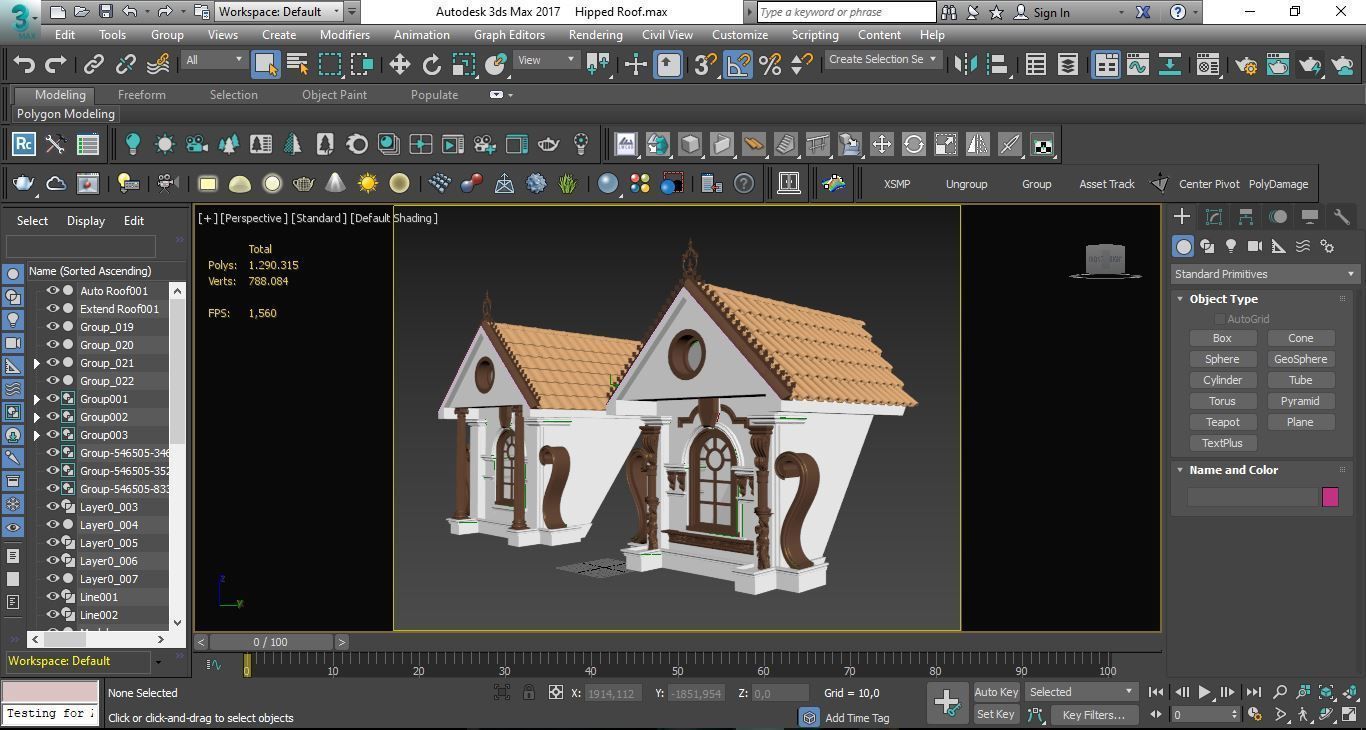
Task: Select the Select and Link tool
Action: coord(93,64)
